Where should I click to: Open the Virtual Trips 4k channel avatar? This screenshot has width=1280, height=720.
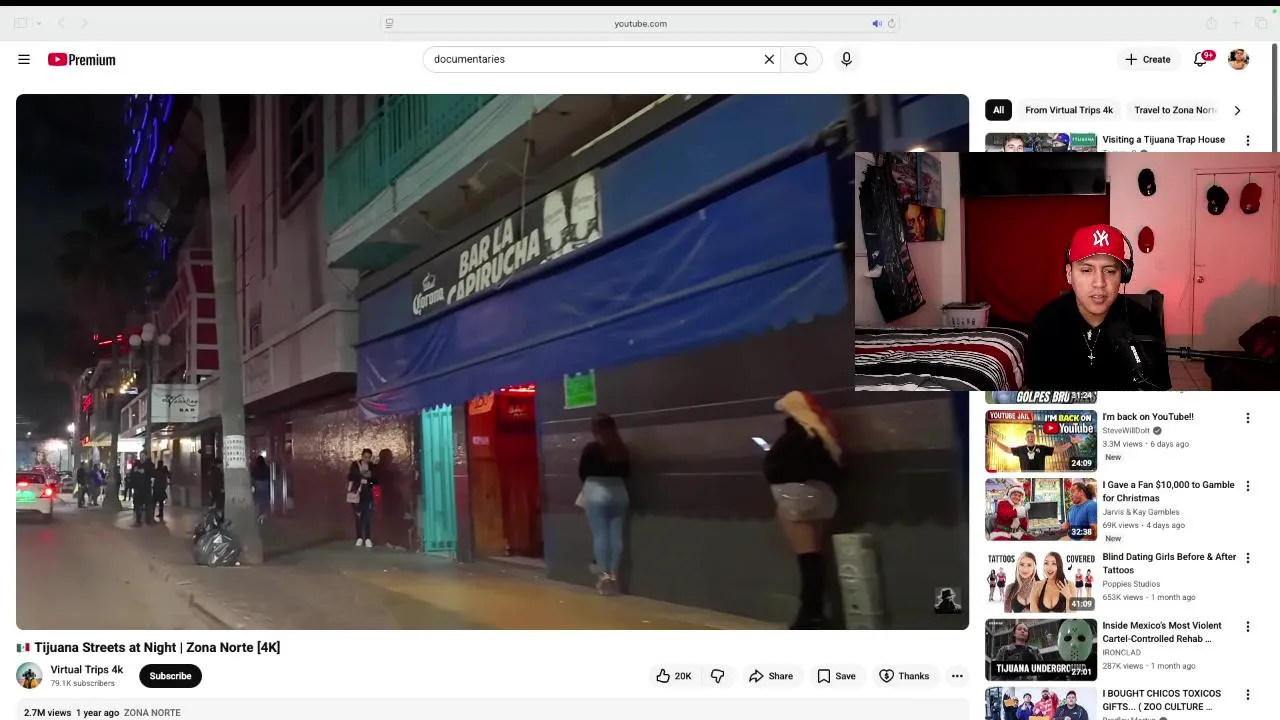29,676
